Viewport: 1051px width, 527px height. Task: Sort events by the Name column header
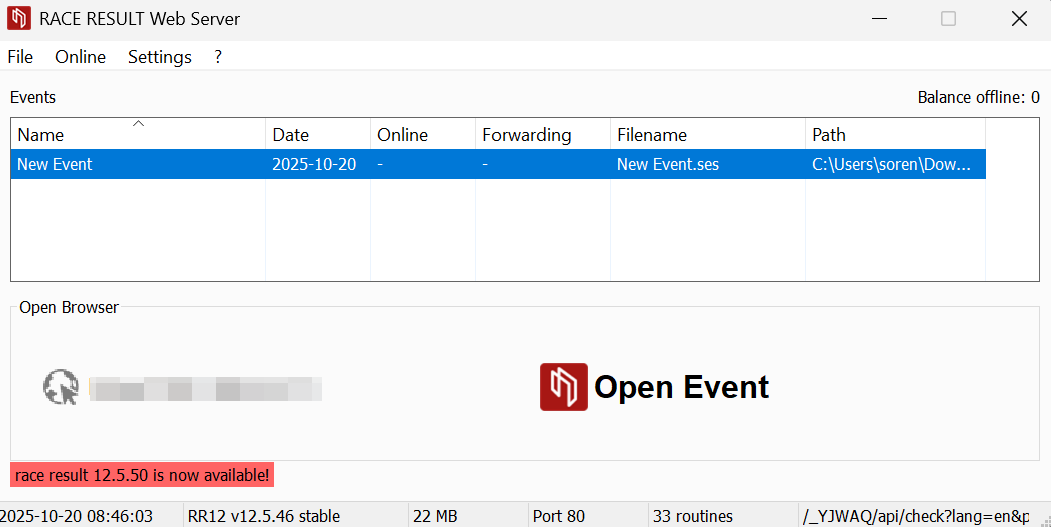138,135
